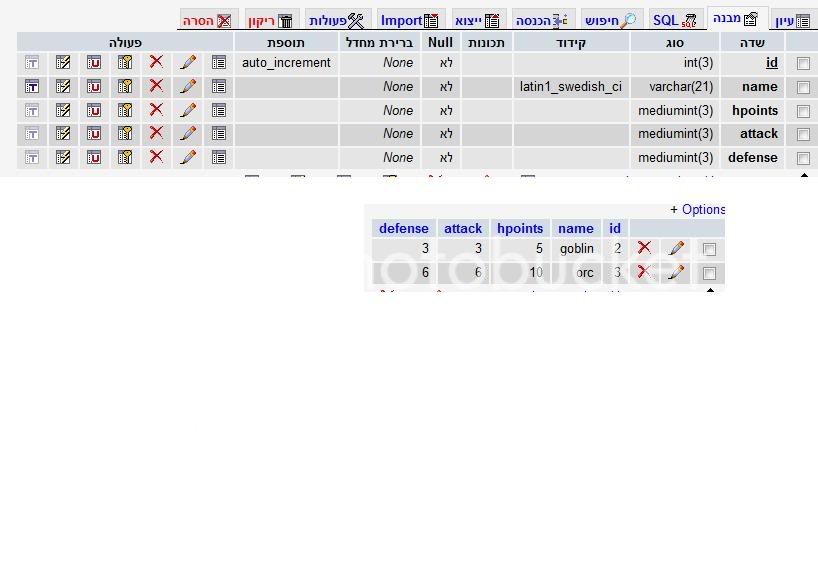The image size is (818, 585).
Task: Edit the goblin record with pencil icon
Action: (x=676, y=248)
